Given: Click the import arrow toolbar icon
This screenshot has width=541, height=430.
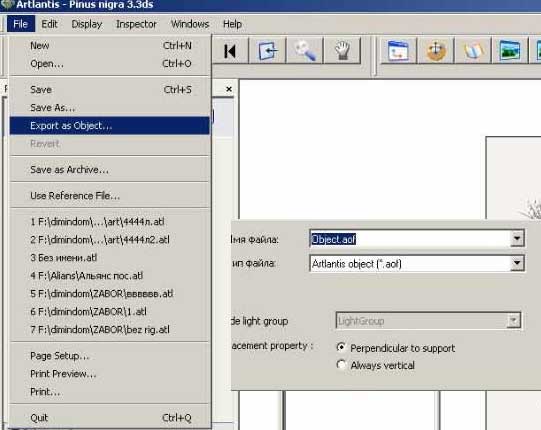Looking at the screenshot, I should click(267, 51).
